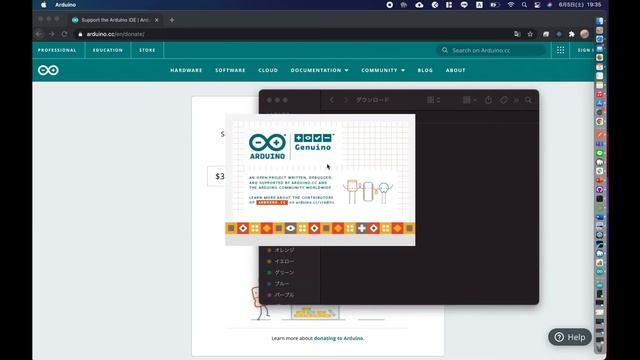
Task: Open the HARDWARE menu item
Action: [186, 70]
